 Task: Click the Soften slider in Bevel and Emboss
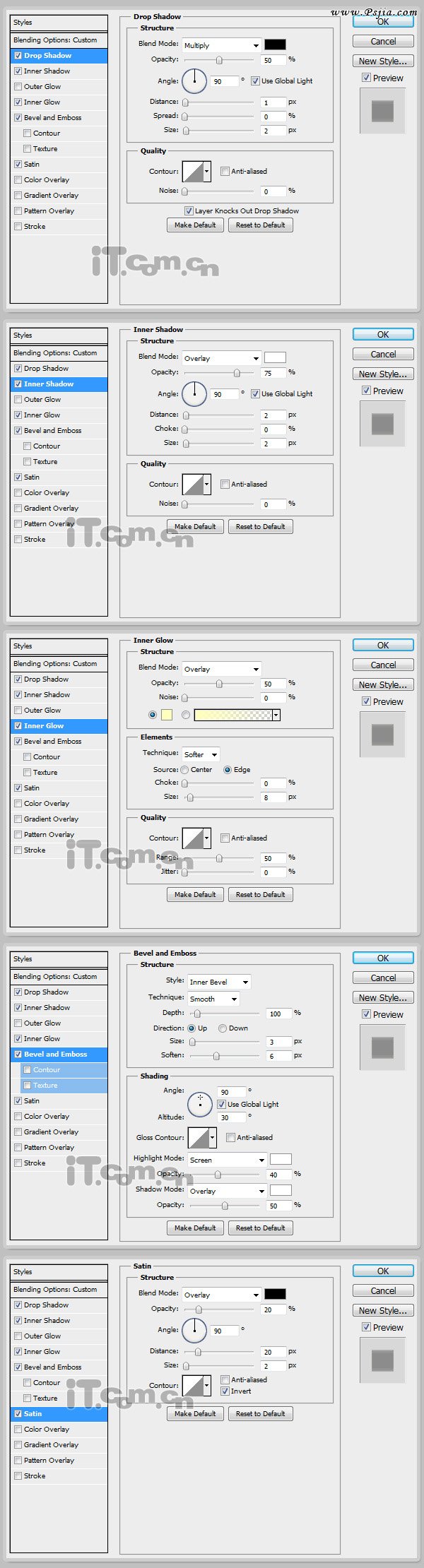[x=224, y=1056]
